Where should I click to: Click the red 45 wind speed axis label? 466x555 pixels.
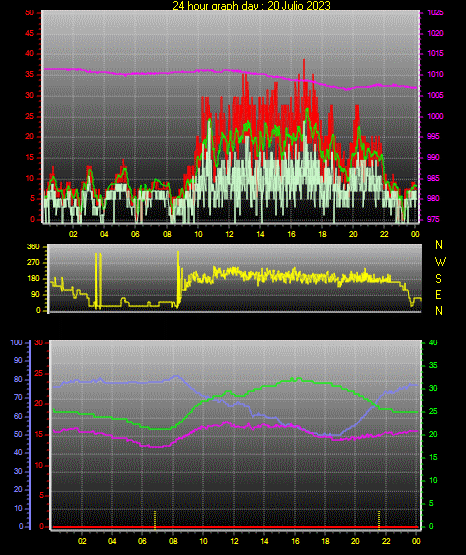(30, 34)
